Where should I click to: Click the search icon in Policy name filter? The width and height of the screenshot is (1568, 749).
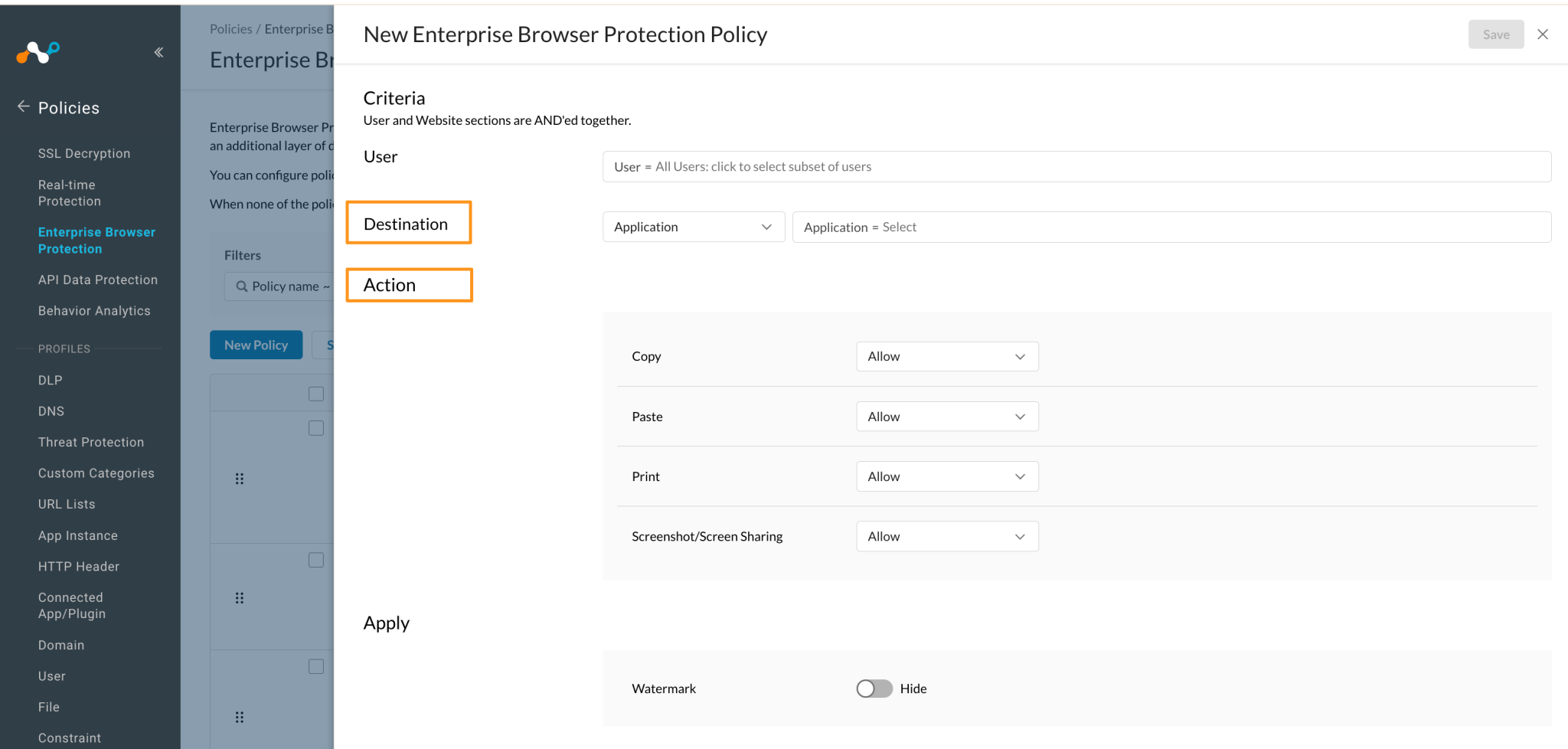coord(242,286)
